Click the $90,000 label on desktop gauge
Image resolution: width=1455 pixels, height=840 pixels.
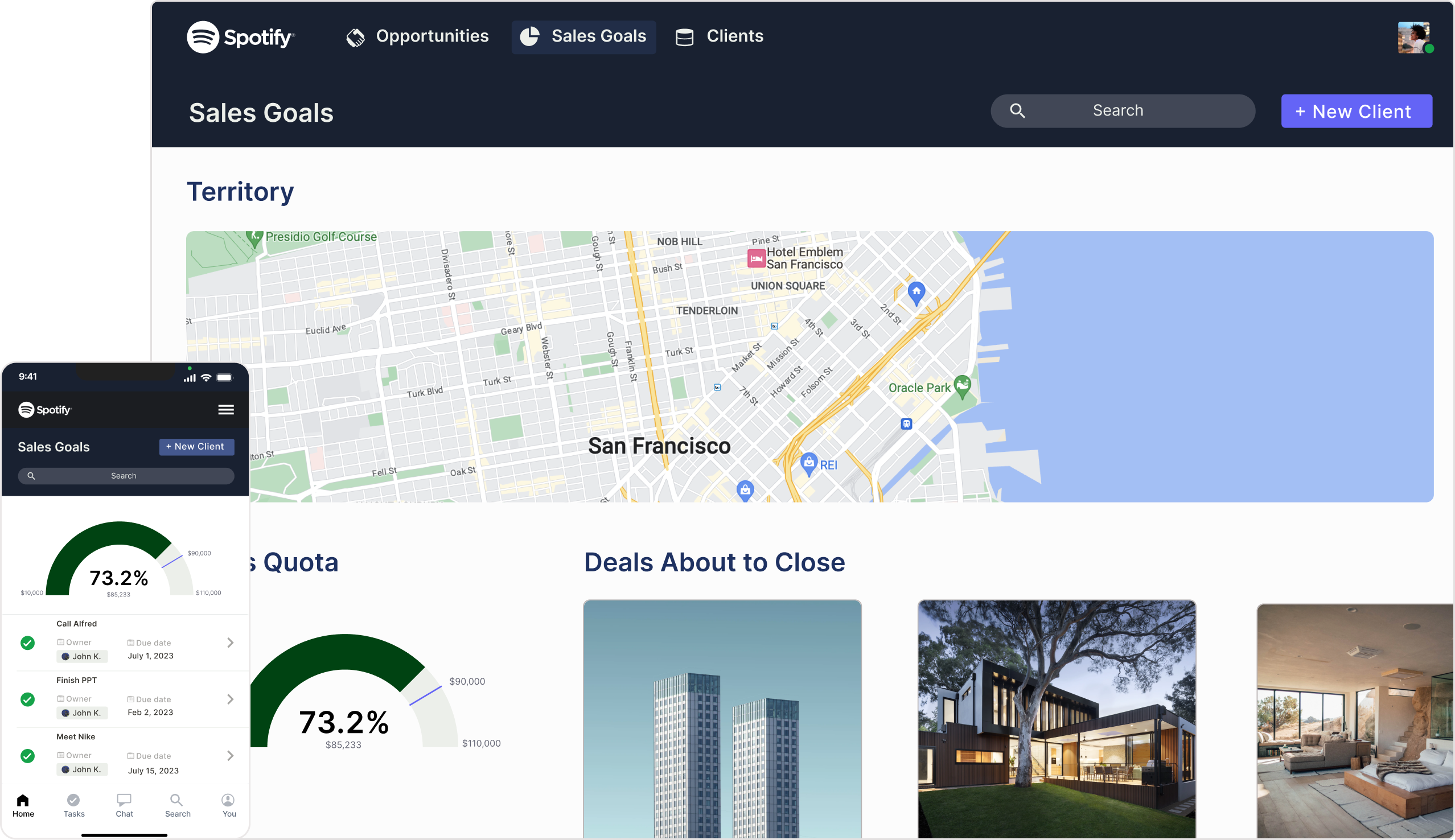tap(467, 681)
